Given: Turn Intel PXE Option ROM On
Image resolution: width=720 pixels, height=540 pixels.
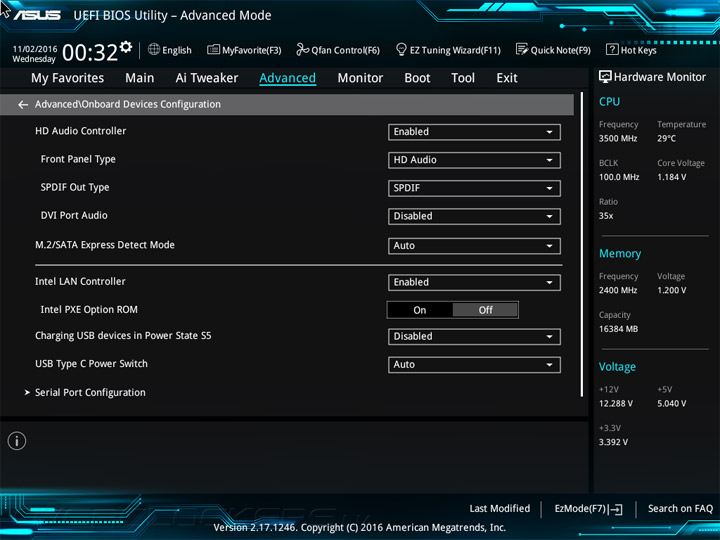Looking at the screenshot, I should (x=420, y=310).
